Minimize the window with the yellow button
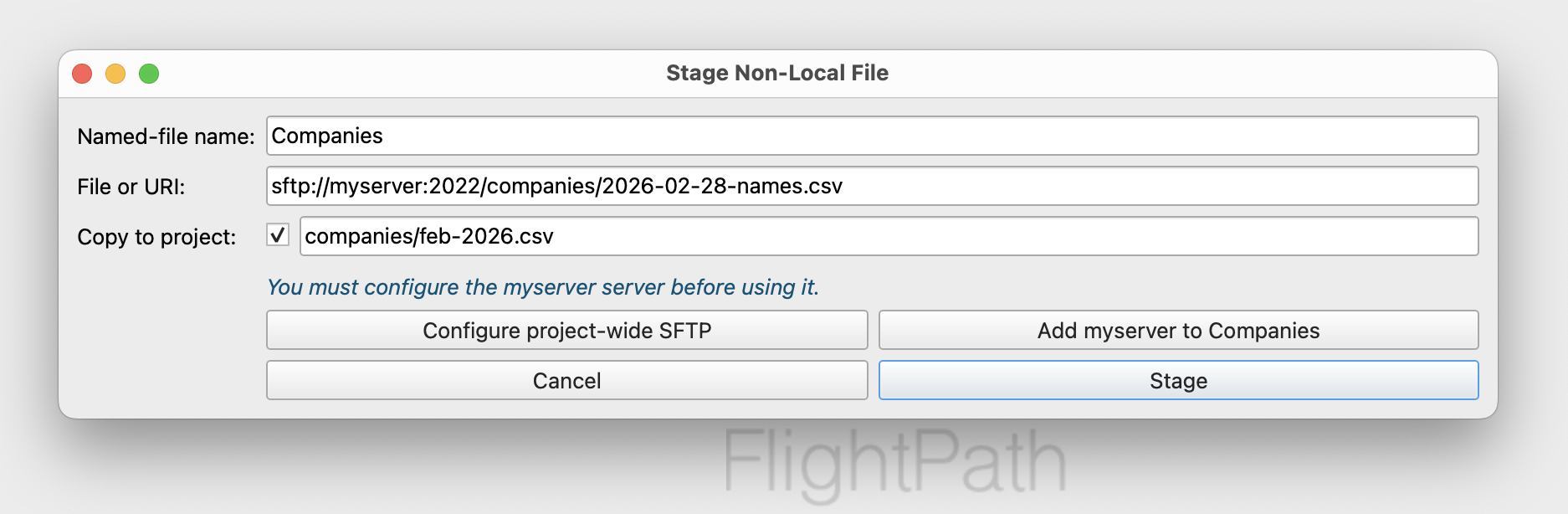This screenshot has height=514, width=1568. tap(115, 74)
